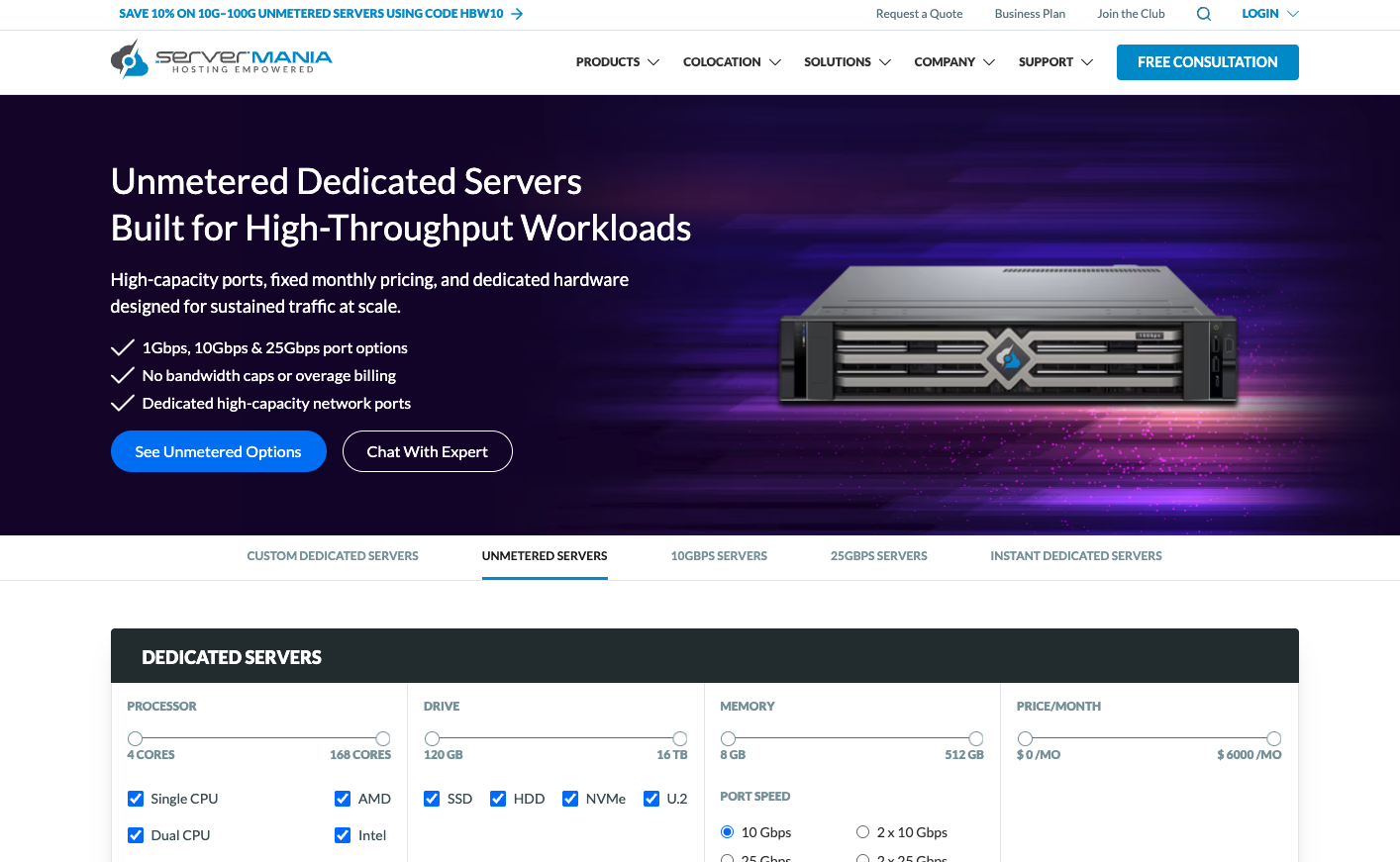The image size is (1400, 862).
Task: Open the CUSTOM DEDICATED SERVERS tab
Action: pyautogui.click(x=332, y=555)
